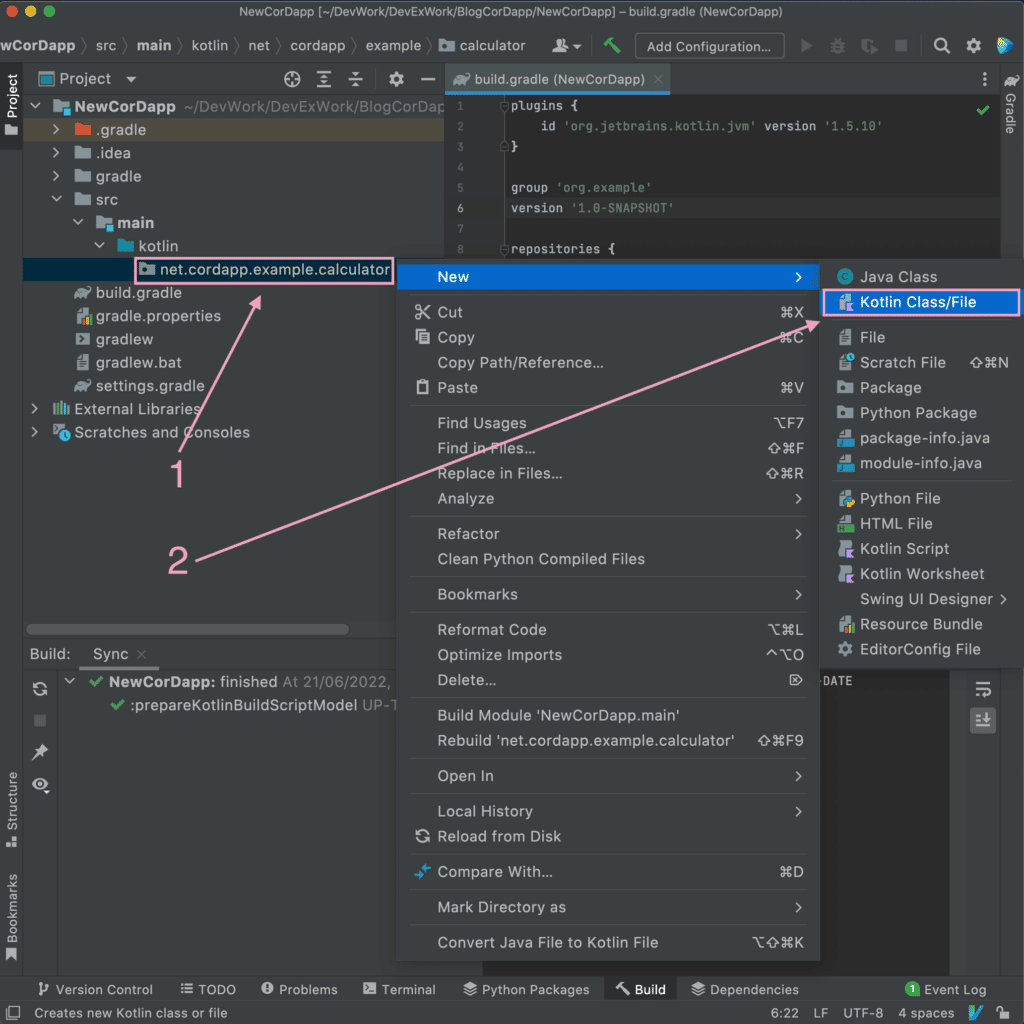1024x1024 pixels.
Task: Click tool window toggle icon in status bar
Action: pyautogui.click(x=13, y=1013)
